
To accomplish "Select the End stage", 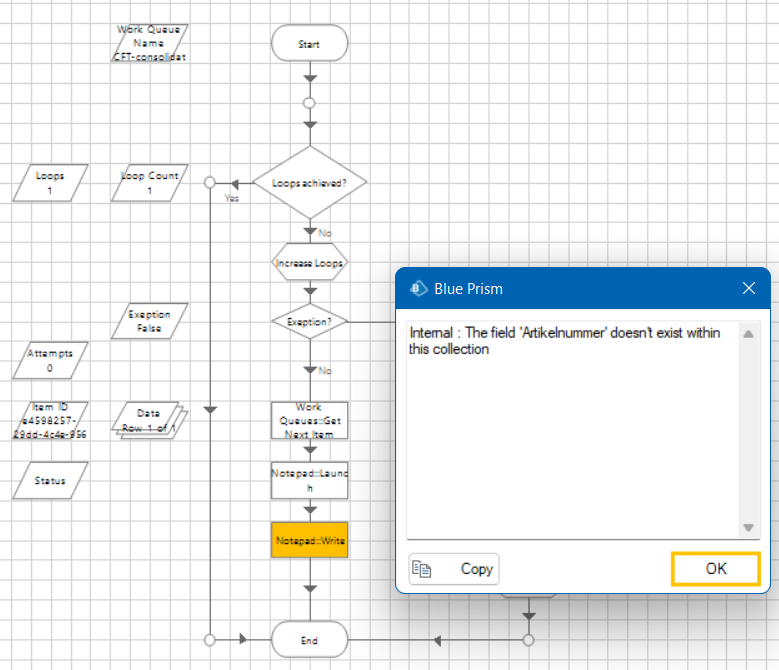I will tap(310, 640).
